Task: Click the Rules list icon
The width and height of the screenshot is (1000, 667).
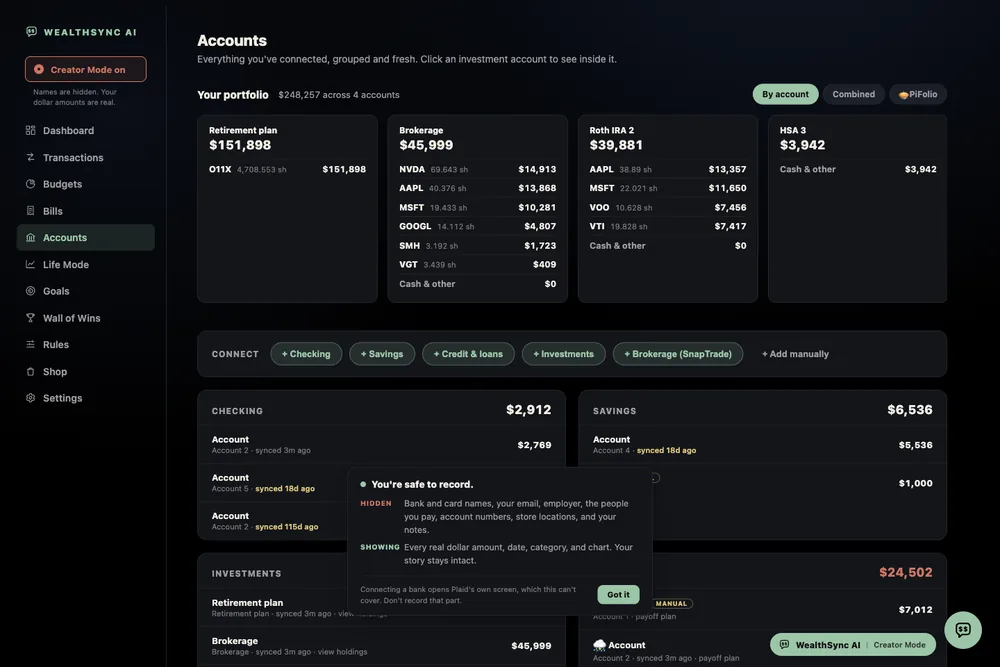Action: coord(30,344)
